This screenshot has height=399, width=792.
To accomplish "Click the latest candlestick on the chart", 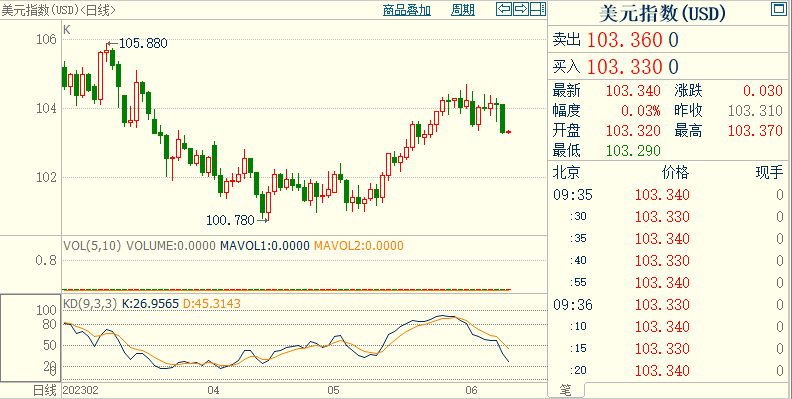I will [x=509, y=132].
